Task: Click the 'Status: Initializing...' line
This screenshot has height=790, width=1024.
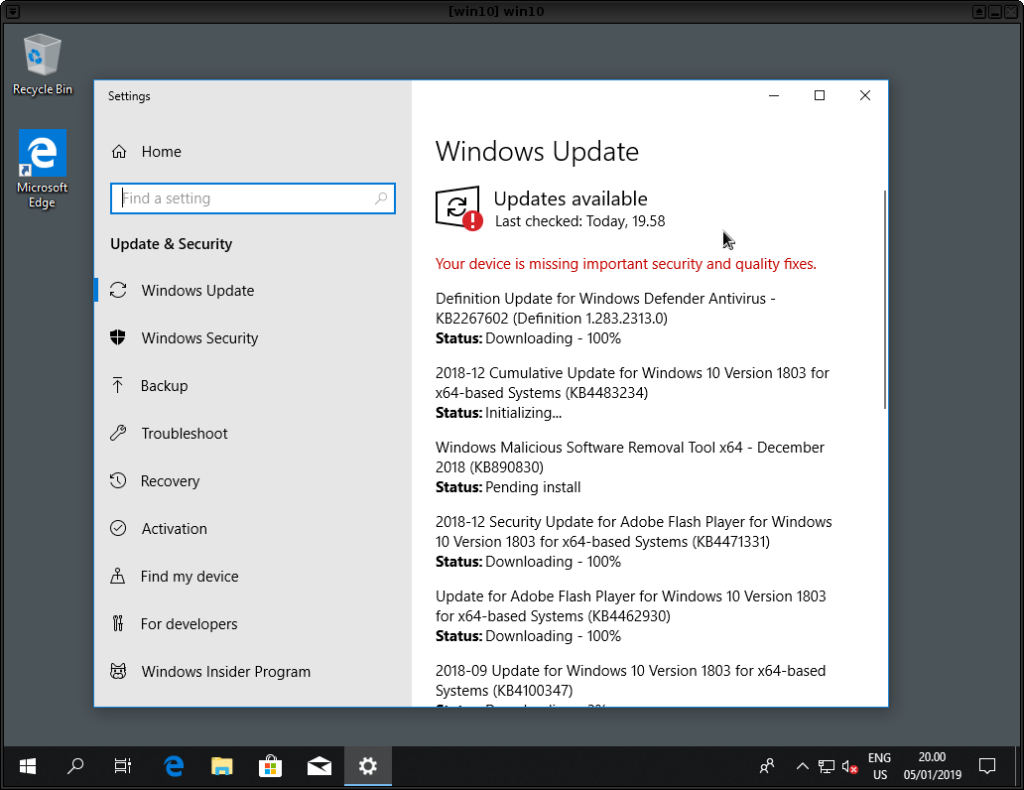Action: pos(498,413)
